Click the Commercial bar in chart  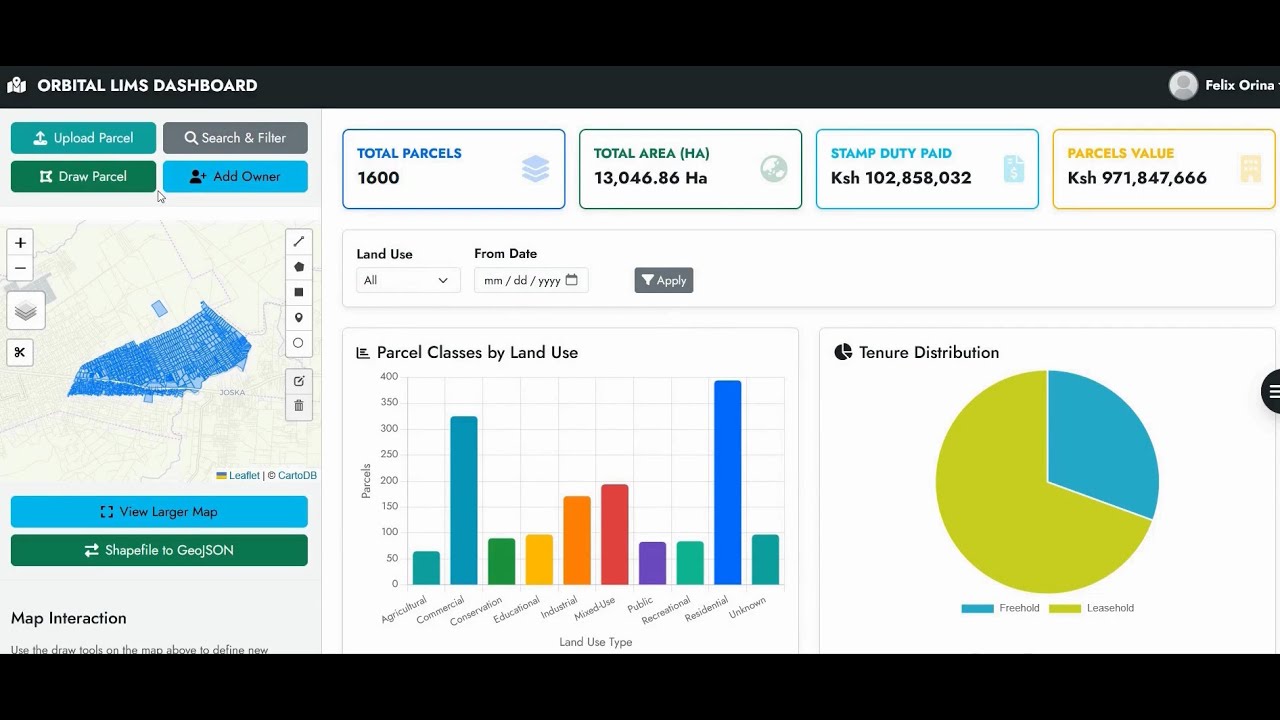[x=464, y=500]
